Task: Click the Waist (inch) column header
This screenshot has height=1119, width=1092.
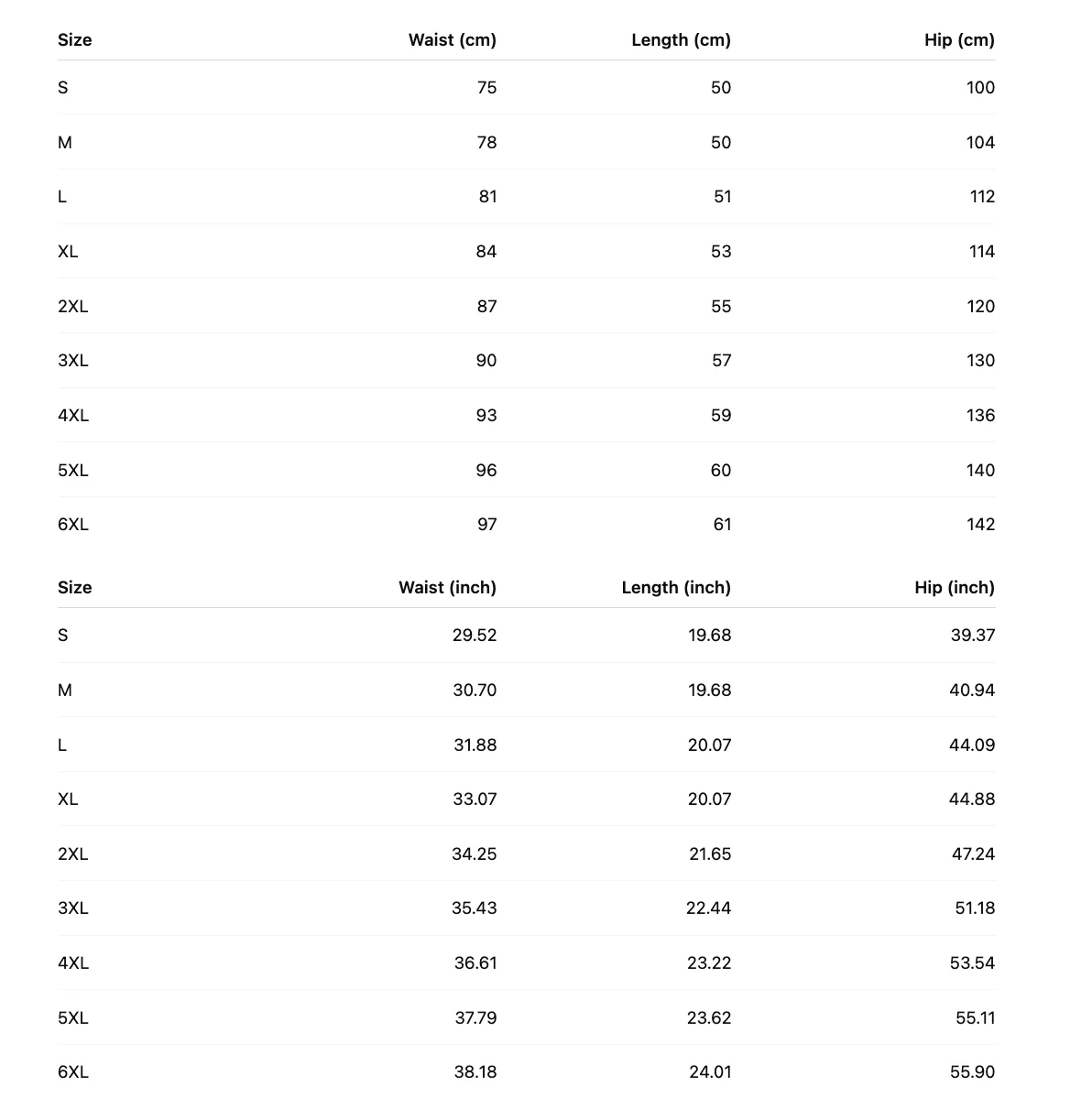Action: pyautogui.click(x=447, y=588)
